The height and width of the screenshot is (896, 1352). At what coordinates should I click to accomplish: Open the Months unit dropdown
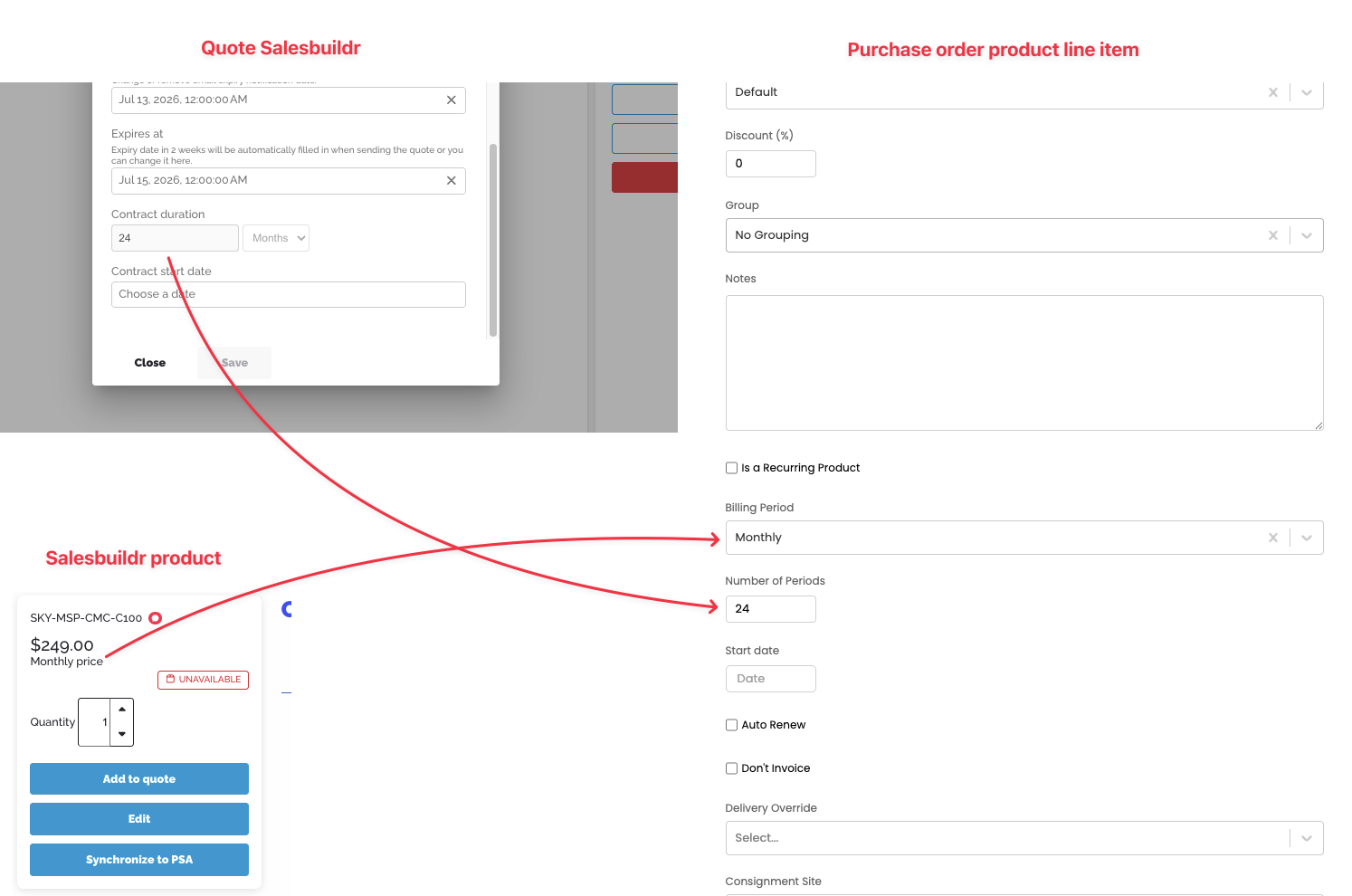click(276, 238)
